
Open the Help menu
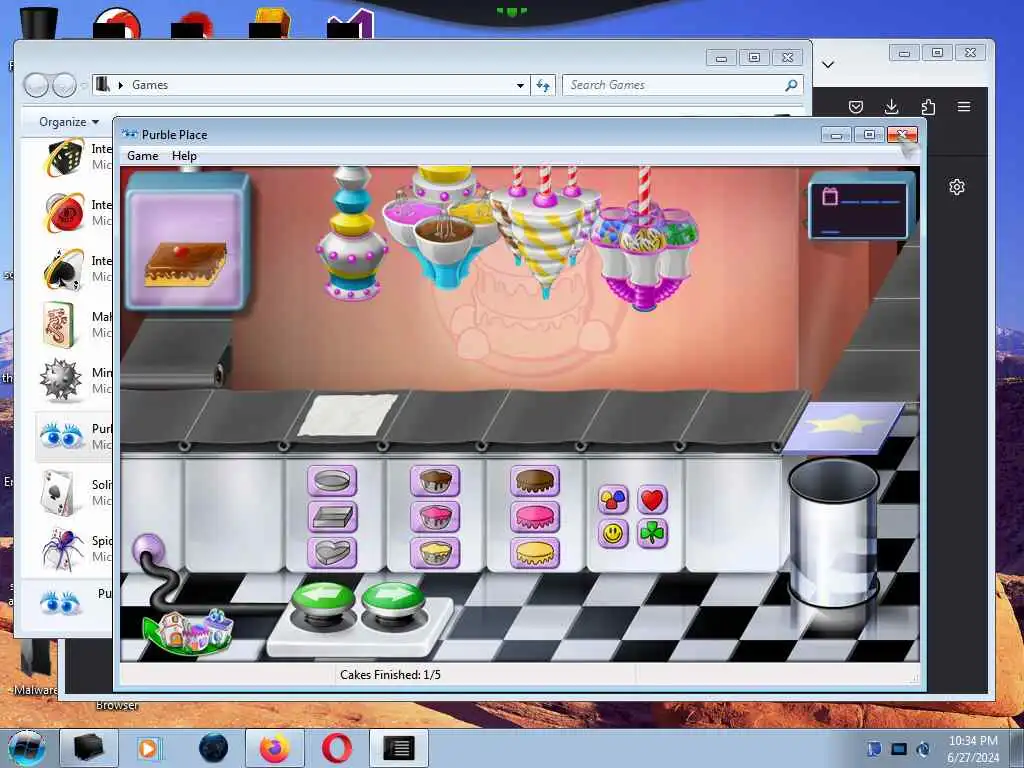[x=184, y=156]
